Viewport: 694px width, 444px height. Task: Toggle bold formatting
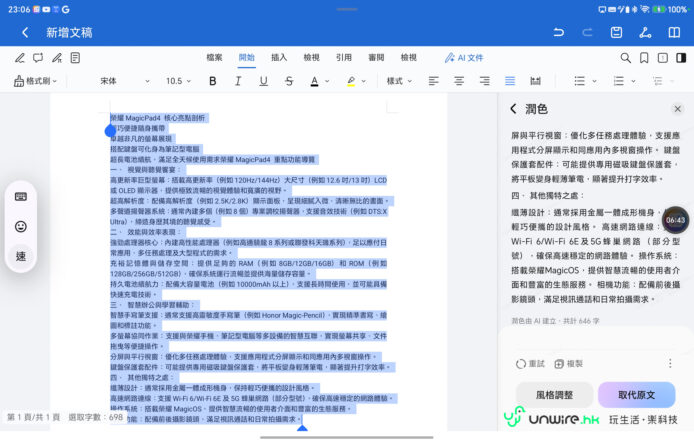tap(212, 81)
